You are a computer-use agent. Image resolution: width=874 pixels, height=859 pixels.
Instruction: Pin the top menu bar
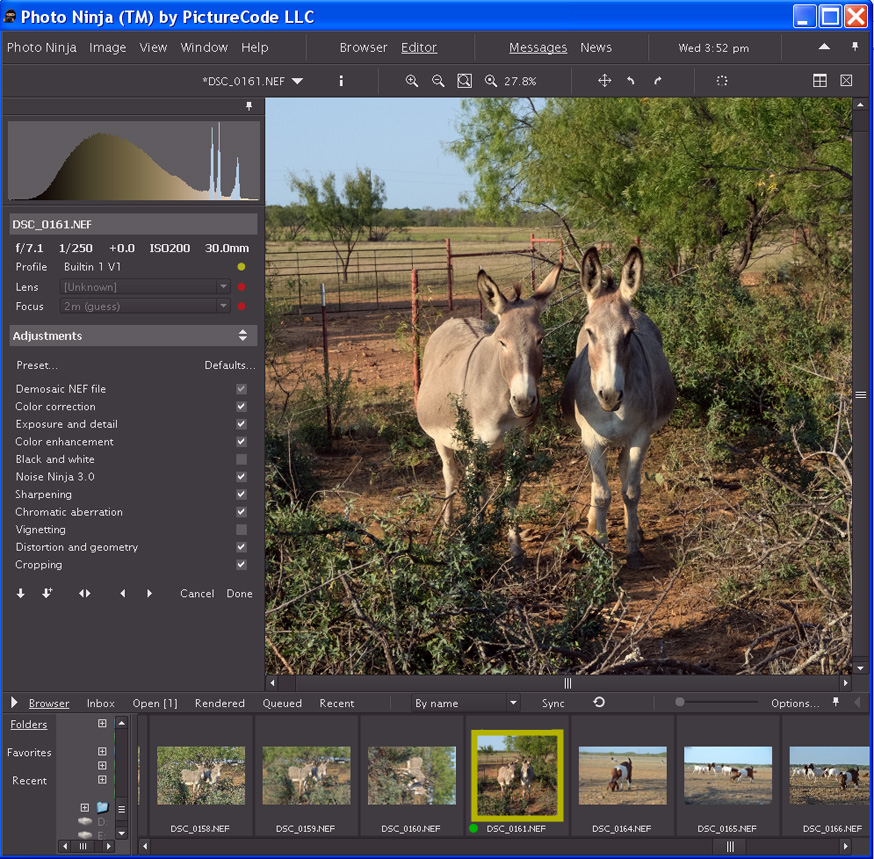(854, 47)
